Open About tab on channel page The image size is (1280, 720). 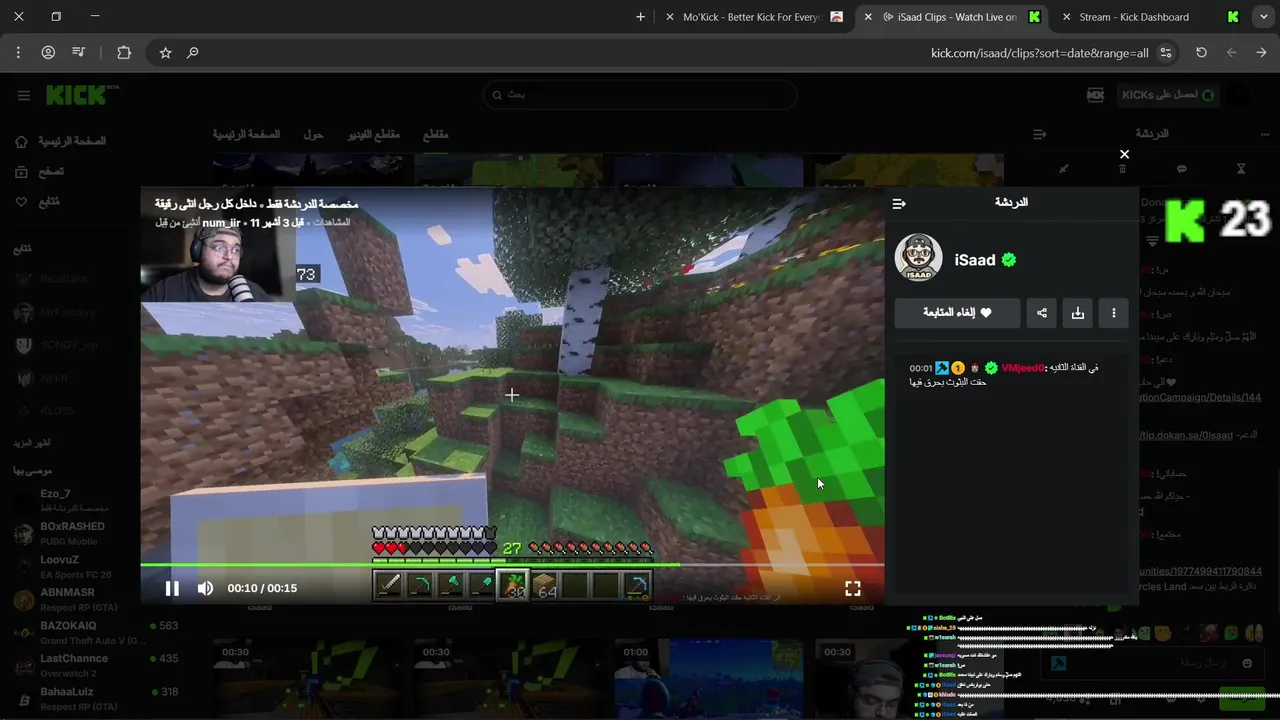(313, 134)
